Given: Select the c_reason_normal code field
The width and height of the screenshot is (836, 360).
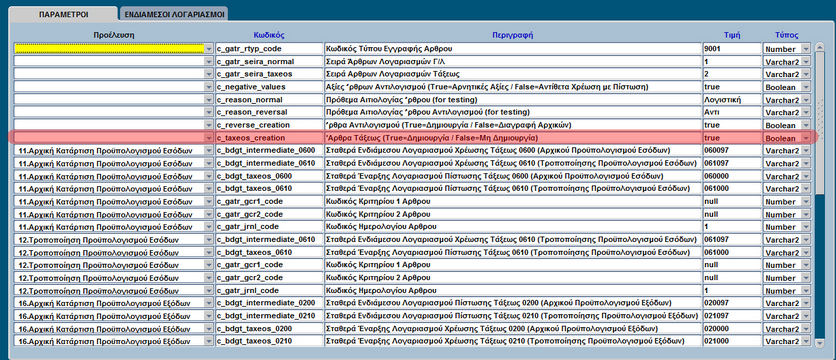Looking at the screenshot, I should 269,100.
